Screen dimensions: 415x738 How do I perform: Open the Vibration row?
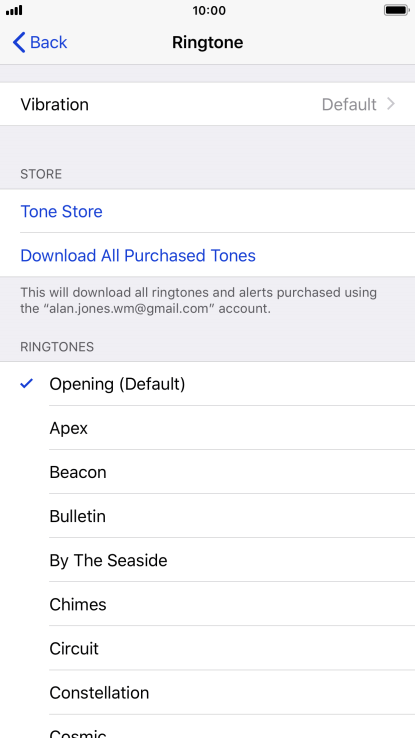208,104
